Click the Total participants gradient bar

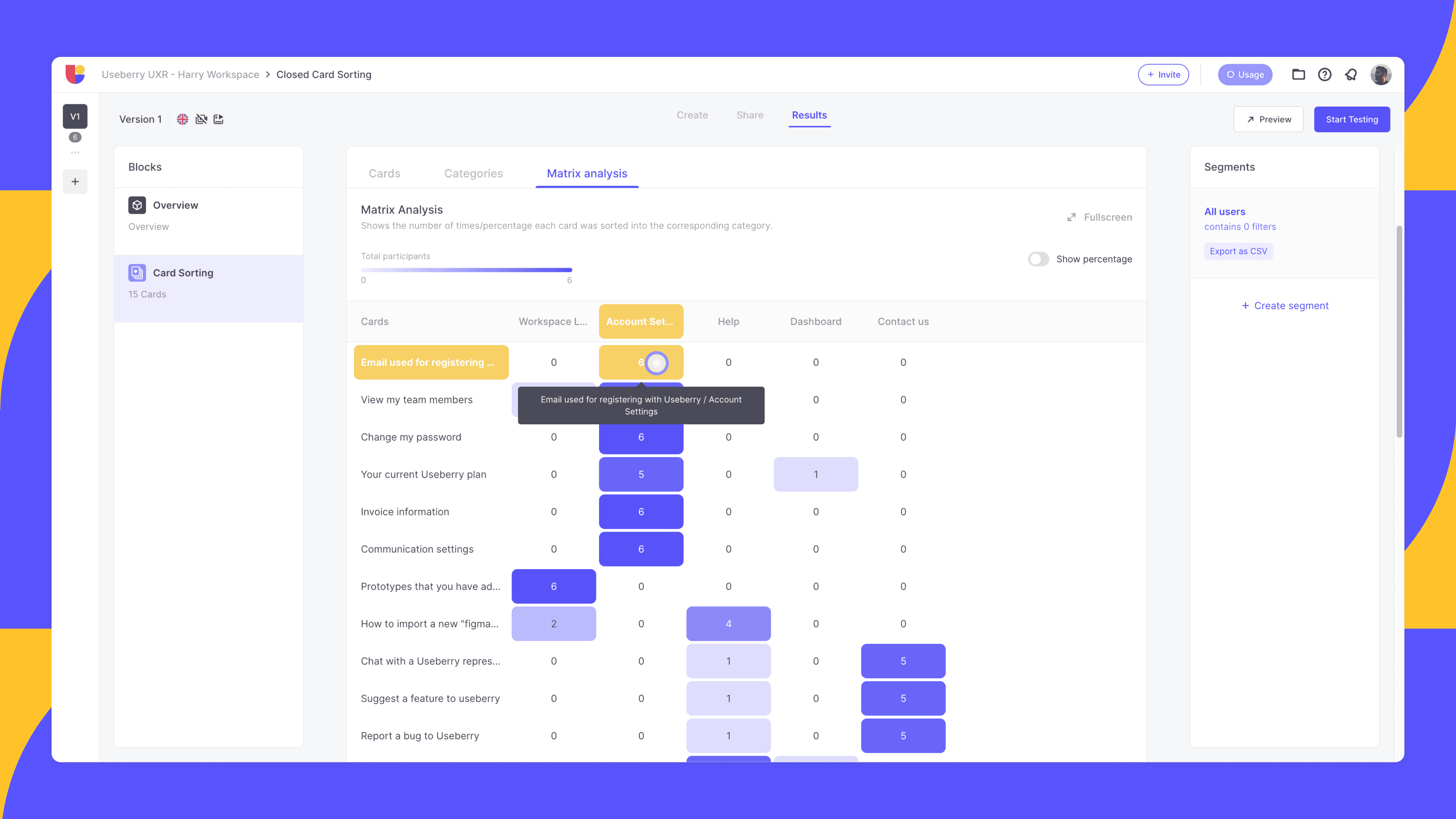[466, 270]
